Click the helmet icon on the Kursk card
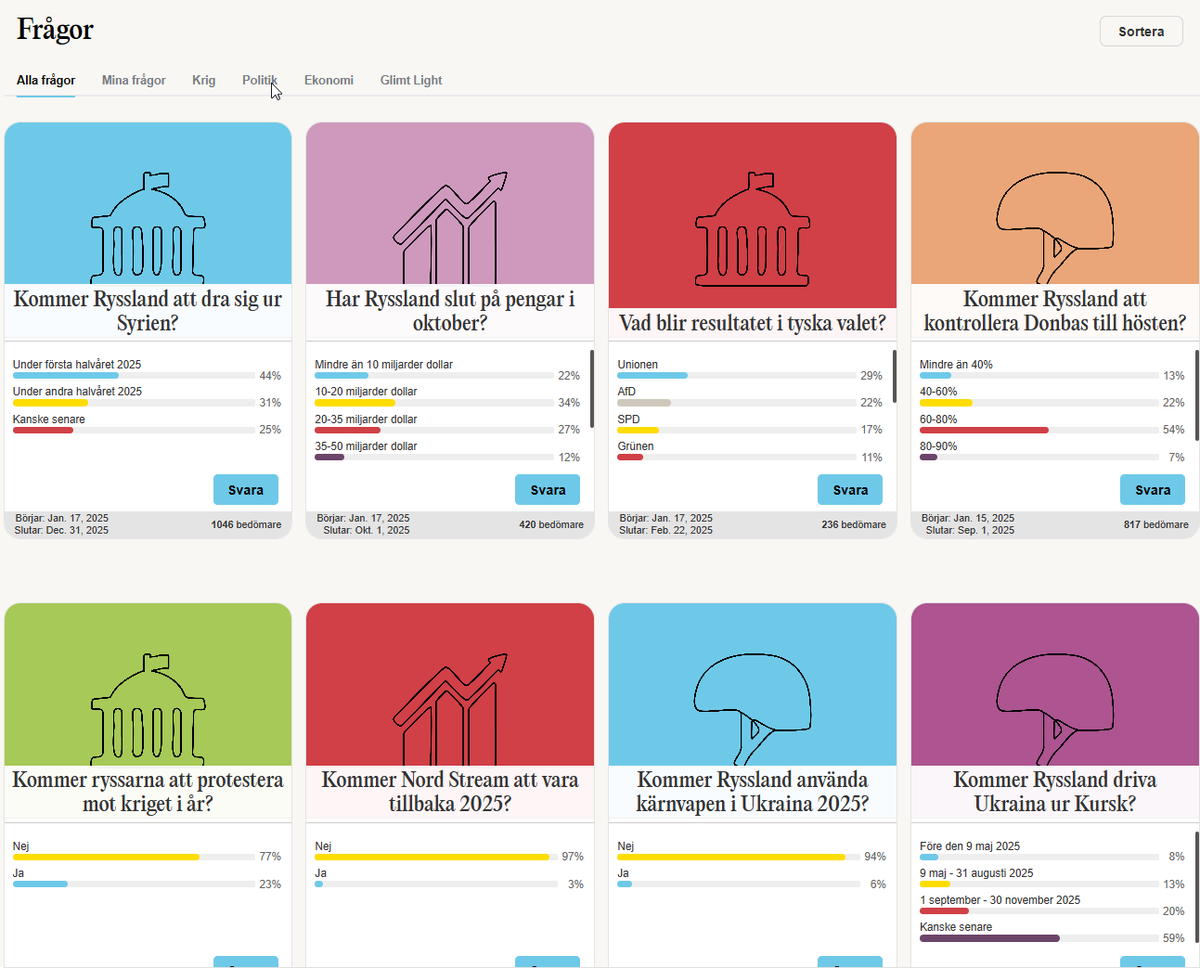 (x=1055, y=711)
